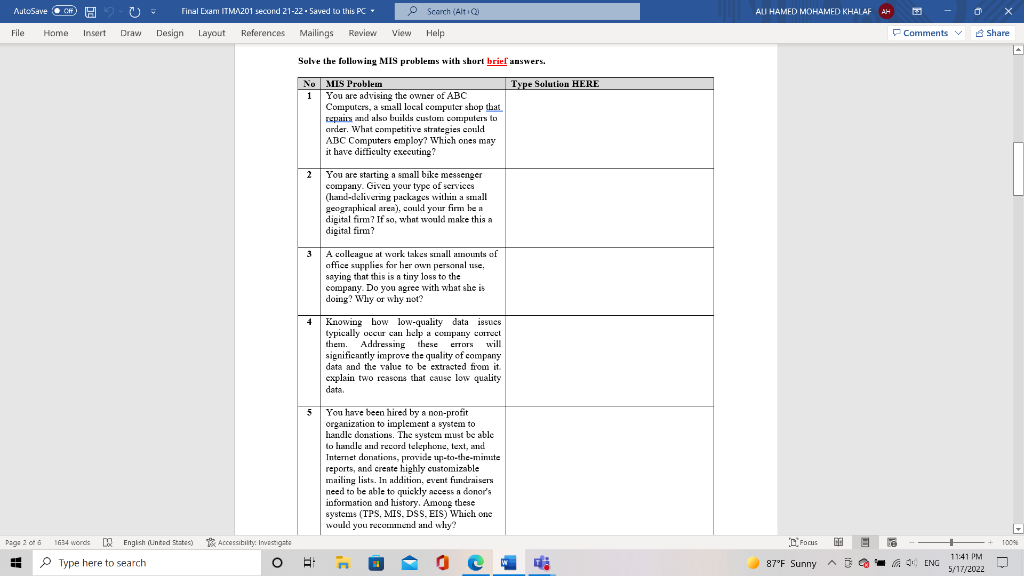This screenshot has width=1024, height=576.
Task: Switch to the References tab
Action: [x=263, y=33]
